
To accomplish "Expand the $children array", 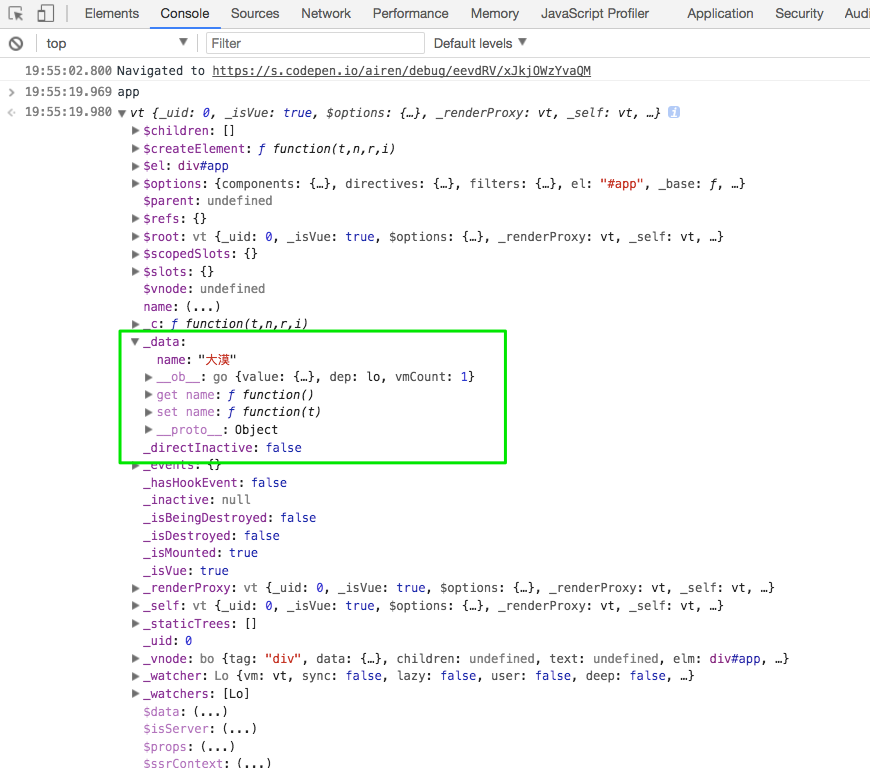I will point(135,130).
